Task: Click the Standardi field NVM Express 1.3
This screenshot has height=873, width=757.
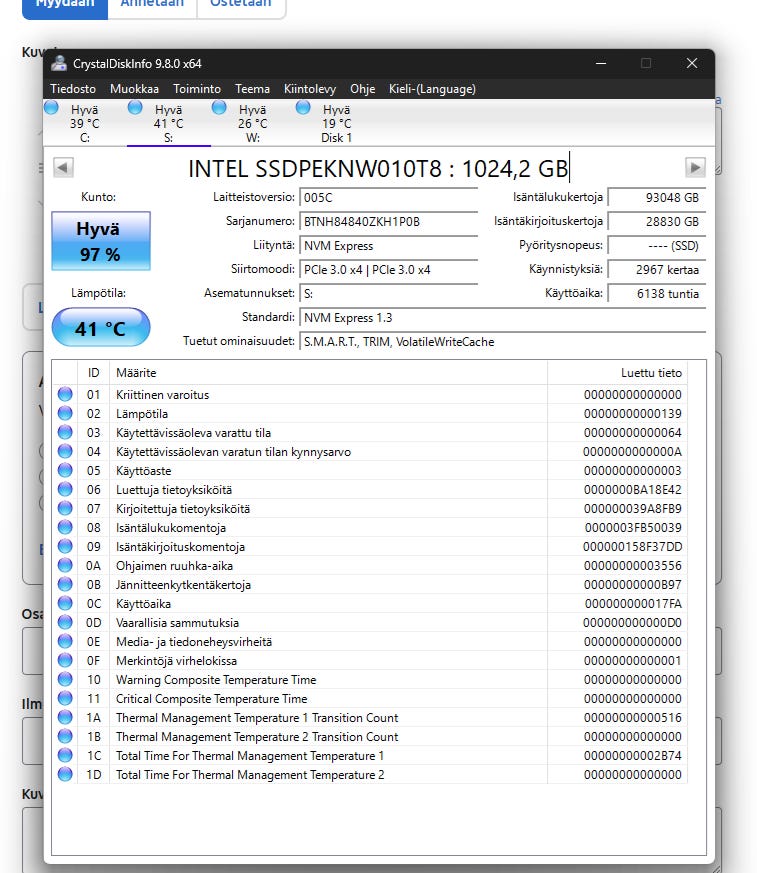Action: click(503, 318)
